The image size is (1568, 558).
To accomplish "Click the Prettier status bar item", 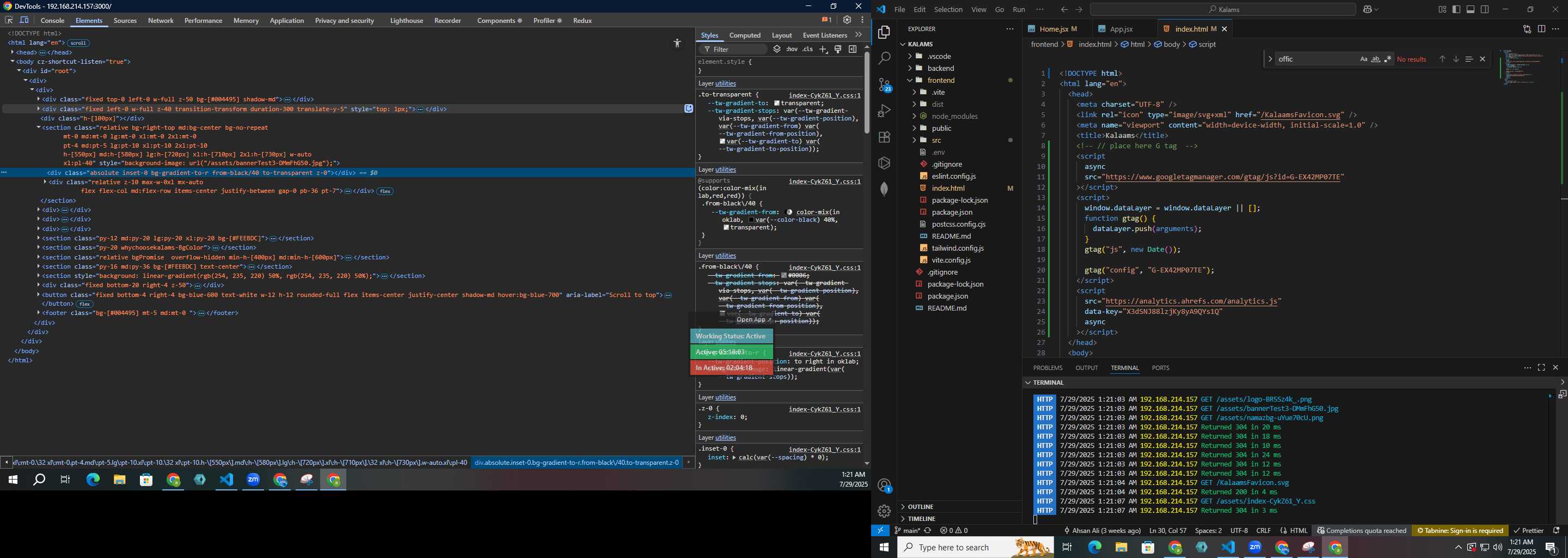I will click(1528, 531).
